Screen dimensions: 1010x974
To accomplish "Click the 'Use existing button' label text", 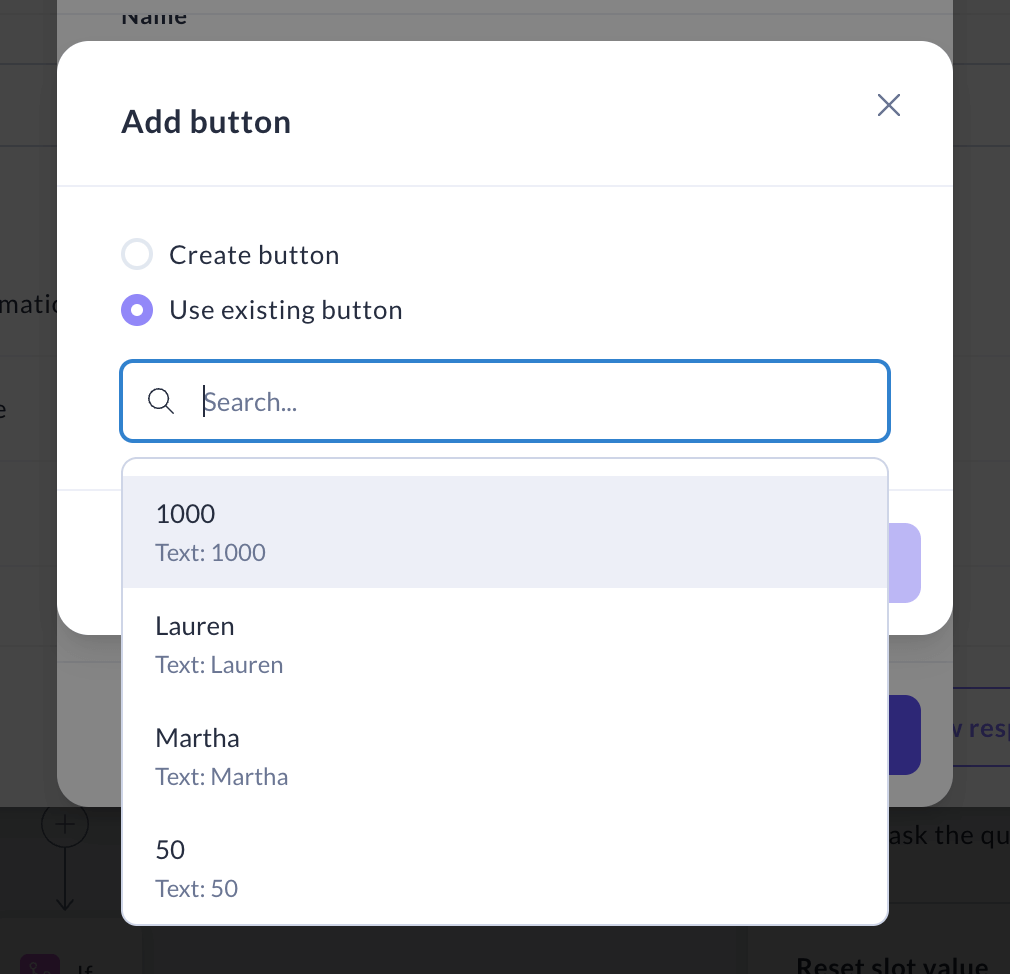I will pos(286,310).
